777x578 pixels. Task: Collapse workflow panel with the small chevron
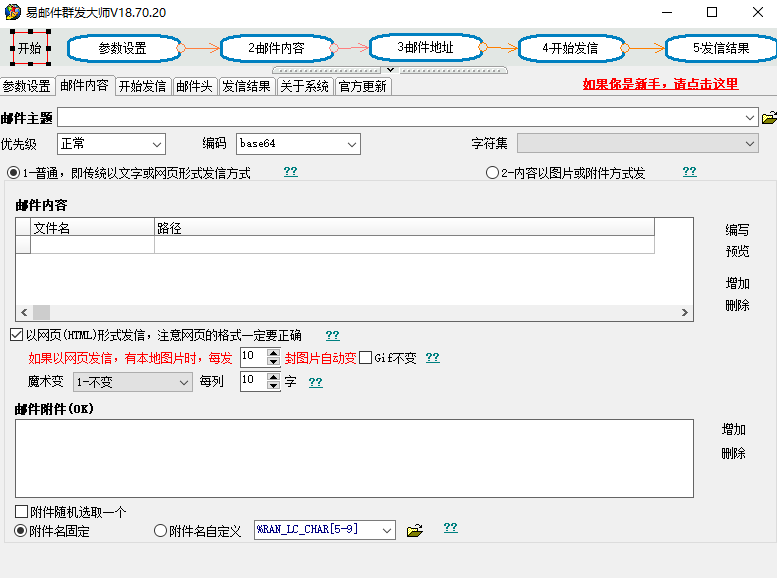(390, 70)
